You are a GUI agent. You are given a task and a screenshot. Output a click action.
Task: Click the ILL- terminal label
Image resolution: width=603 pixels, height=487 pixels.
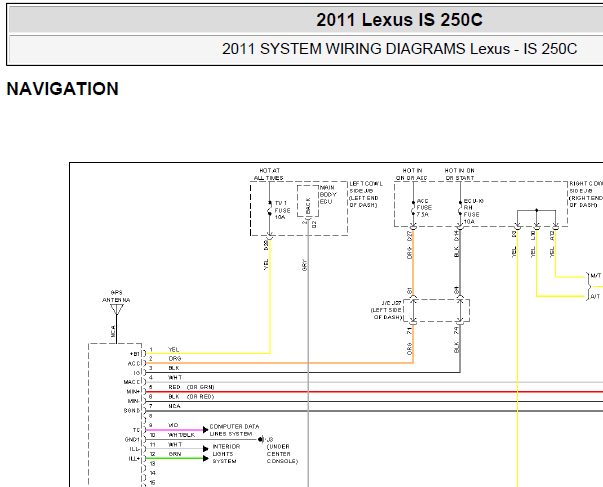point(134,449)
